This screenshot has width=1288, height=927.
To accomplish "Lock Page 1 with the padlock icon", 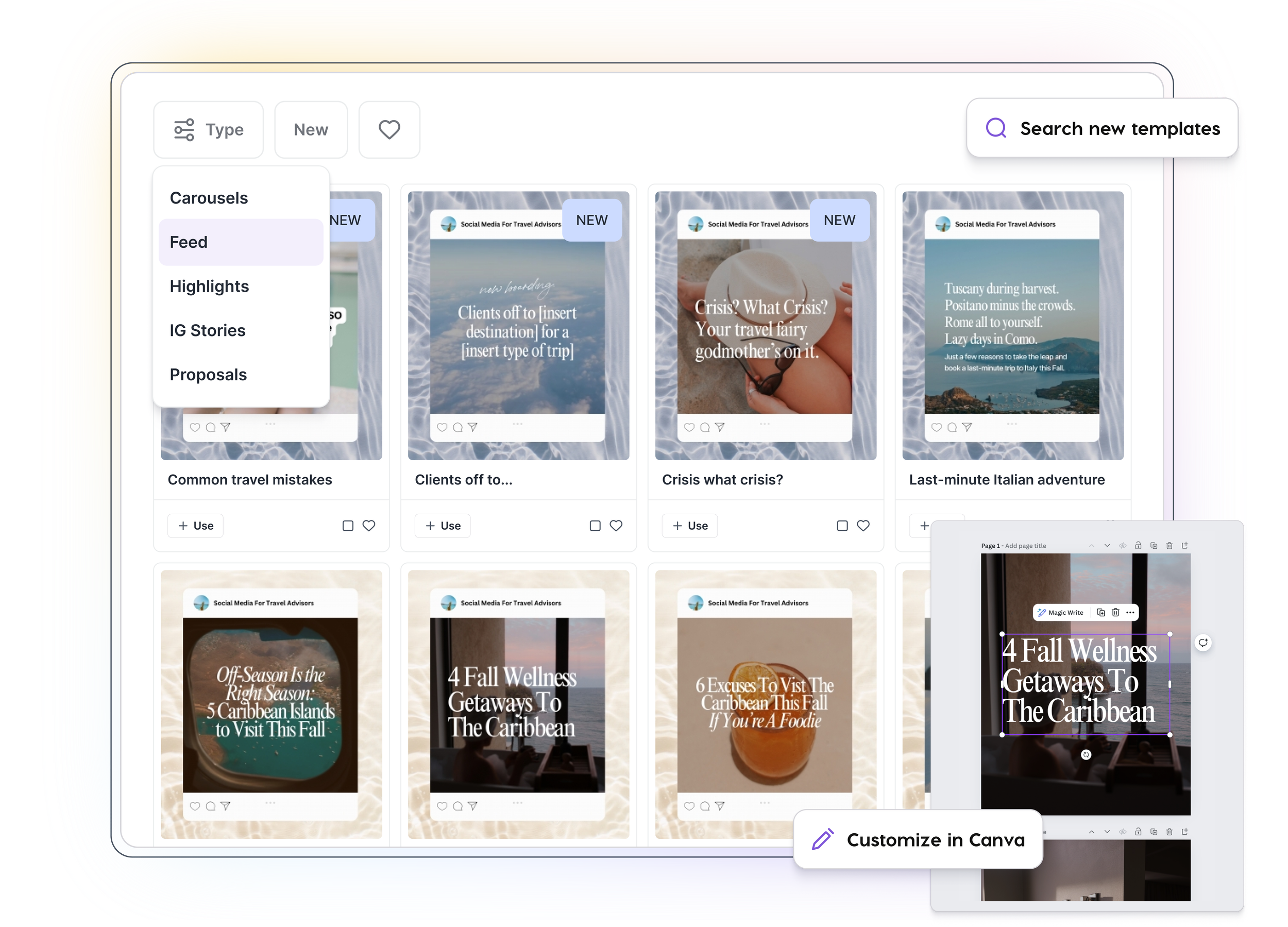I will tap(1138, 545).
